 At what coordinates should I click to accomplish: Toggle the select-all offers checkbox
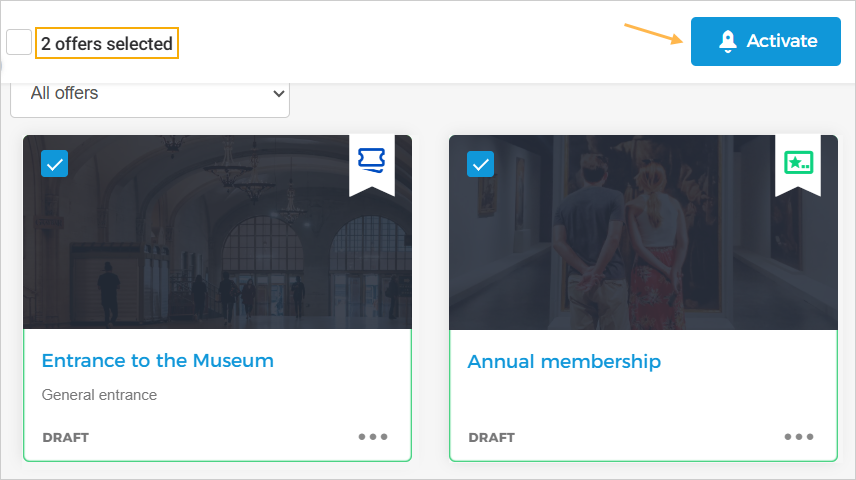click(19, 42)
